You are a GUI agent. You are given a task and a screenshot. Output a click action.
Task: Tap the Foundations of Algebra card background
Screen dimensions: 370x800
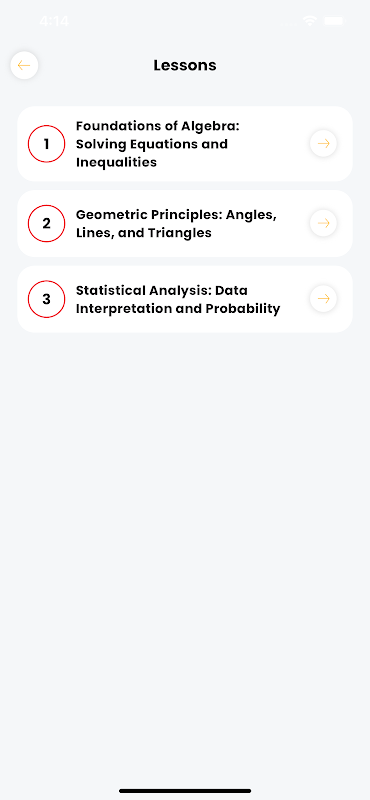click(185, 144)
